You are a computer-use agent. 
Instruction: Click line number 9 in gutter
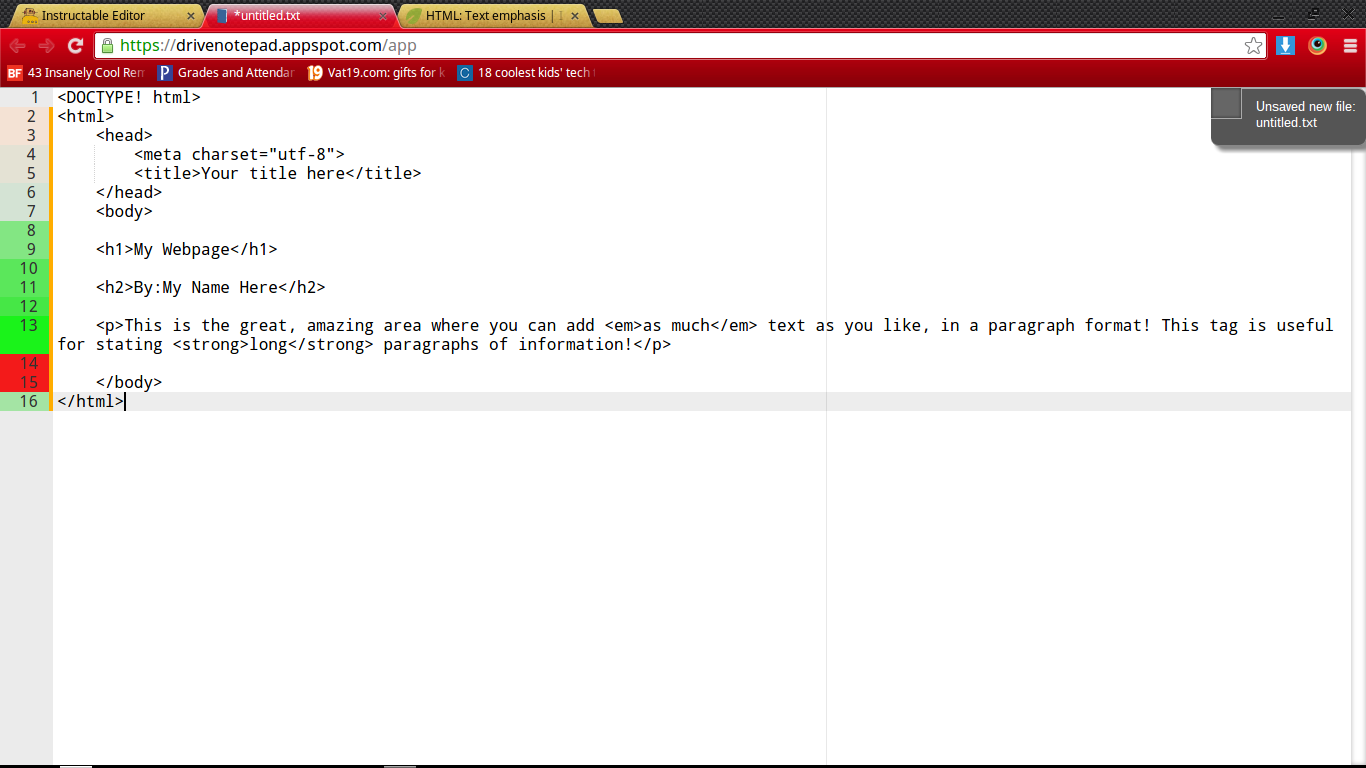pyautogui.click(x=33, y=250)
